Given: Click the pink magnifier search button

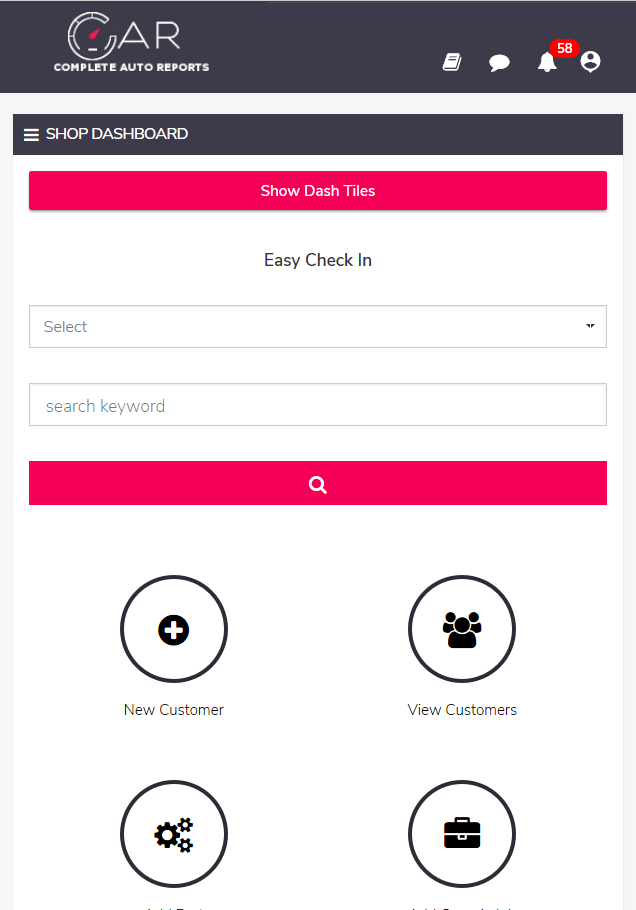Looking at the screenshot, I should point(318,483).
